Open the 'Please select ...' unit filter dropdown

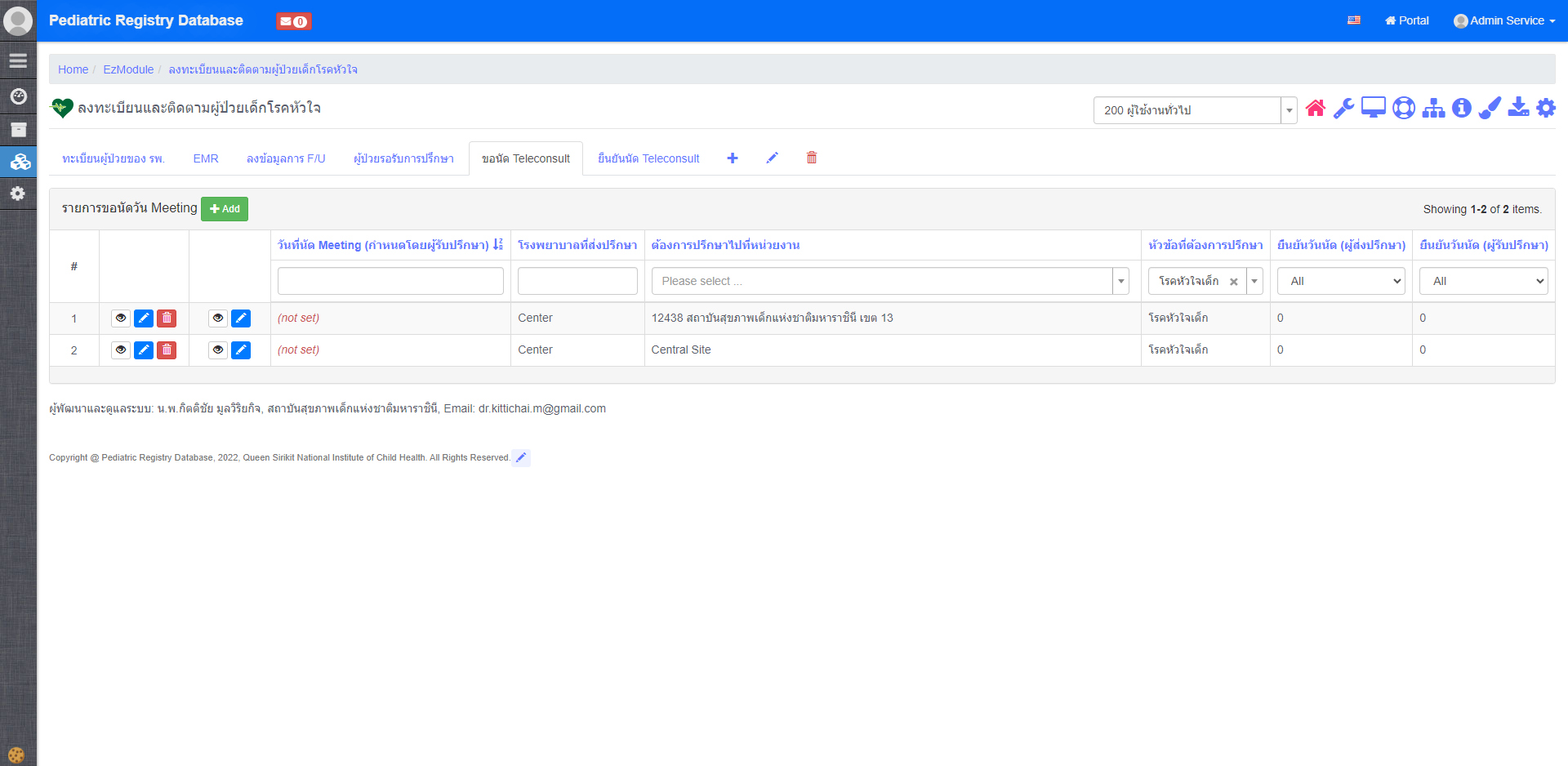tap(889, 281)
